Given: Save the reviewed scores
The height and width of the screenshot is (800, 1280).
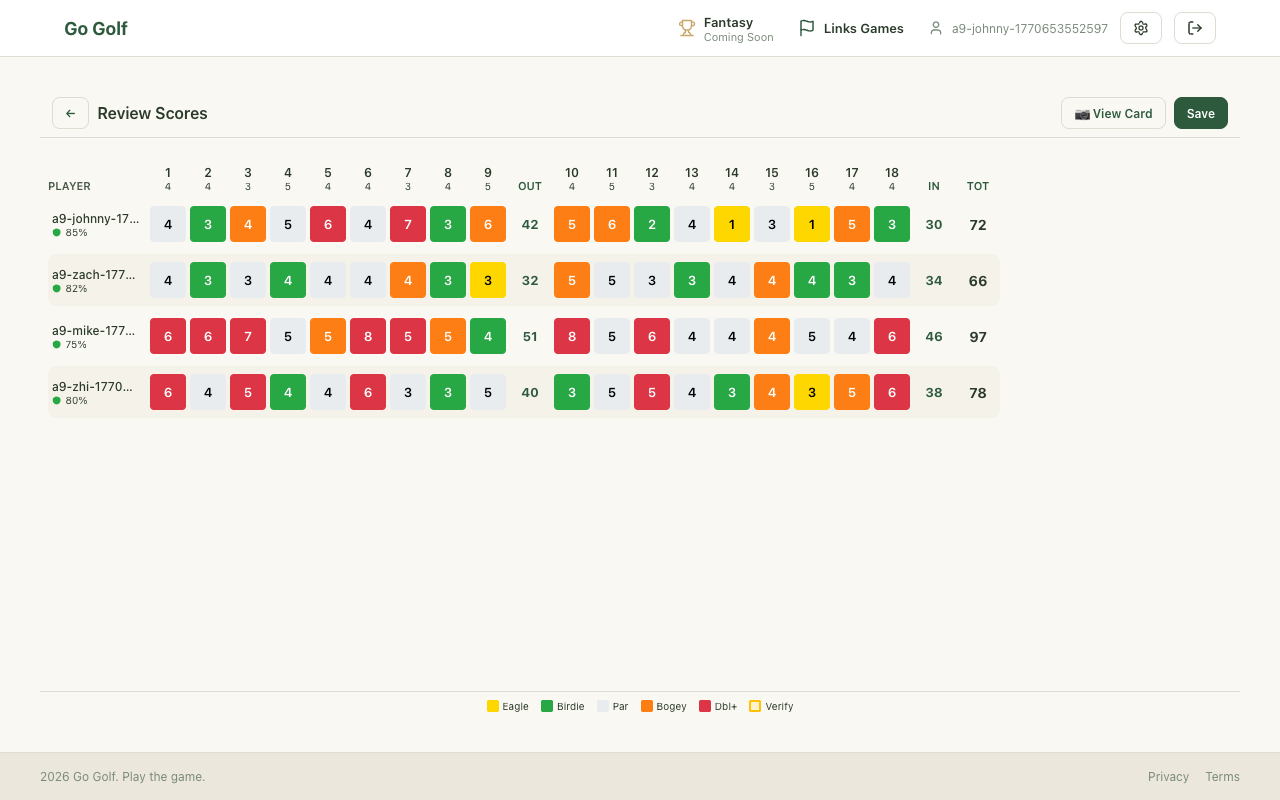Looking at the screenshot, I should coord(1200,113).
